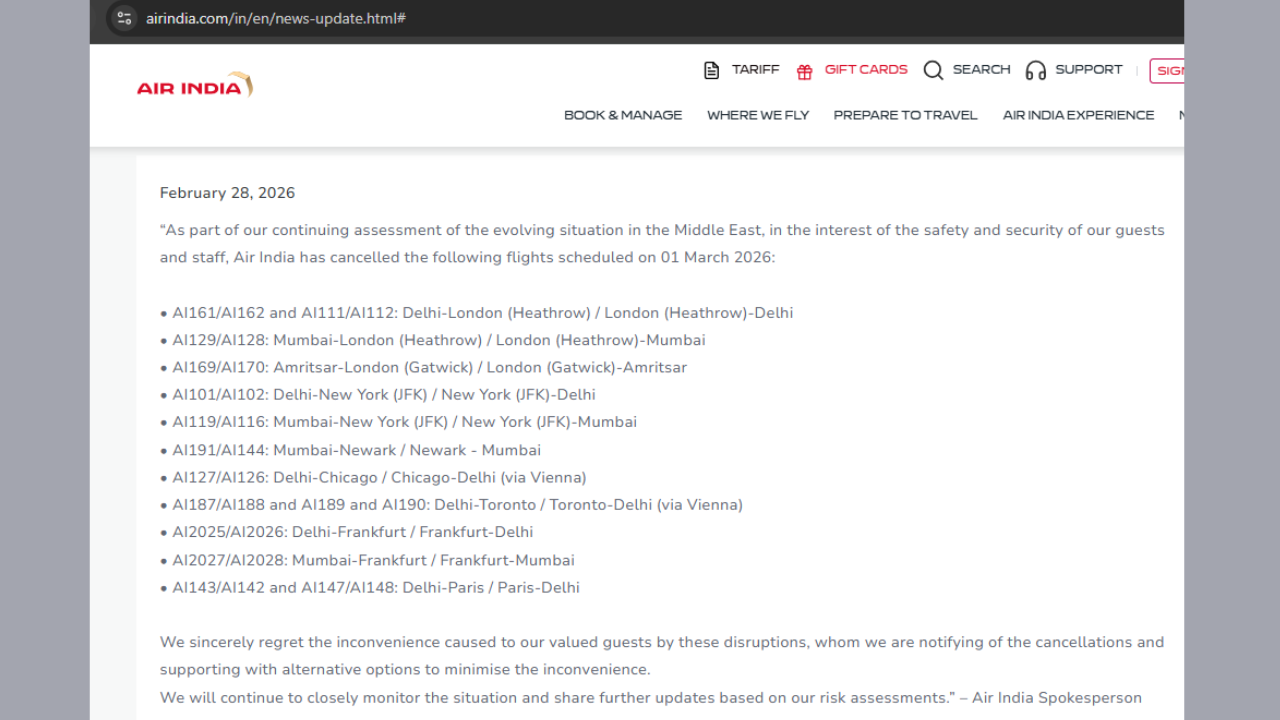The height and width of the screenshot is (720, 1280).
Task: Expand the Prepare to Travel menu
Action: pos(905,115)
